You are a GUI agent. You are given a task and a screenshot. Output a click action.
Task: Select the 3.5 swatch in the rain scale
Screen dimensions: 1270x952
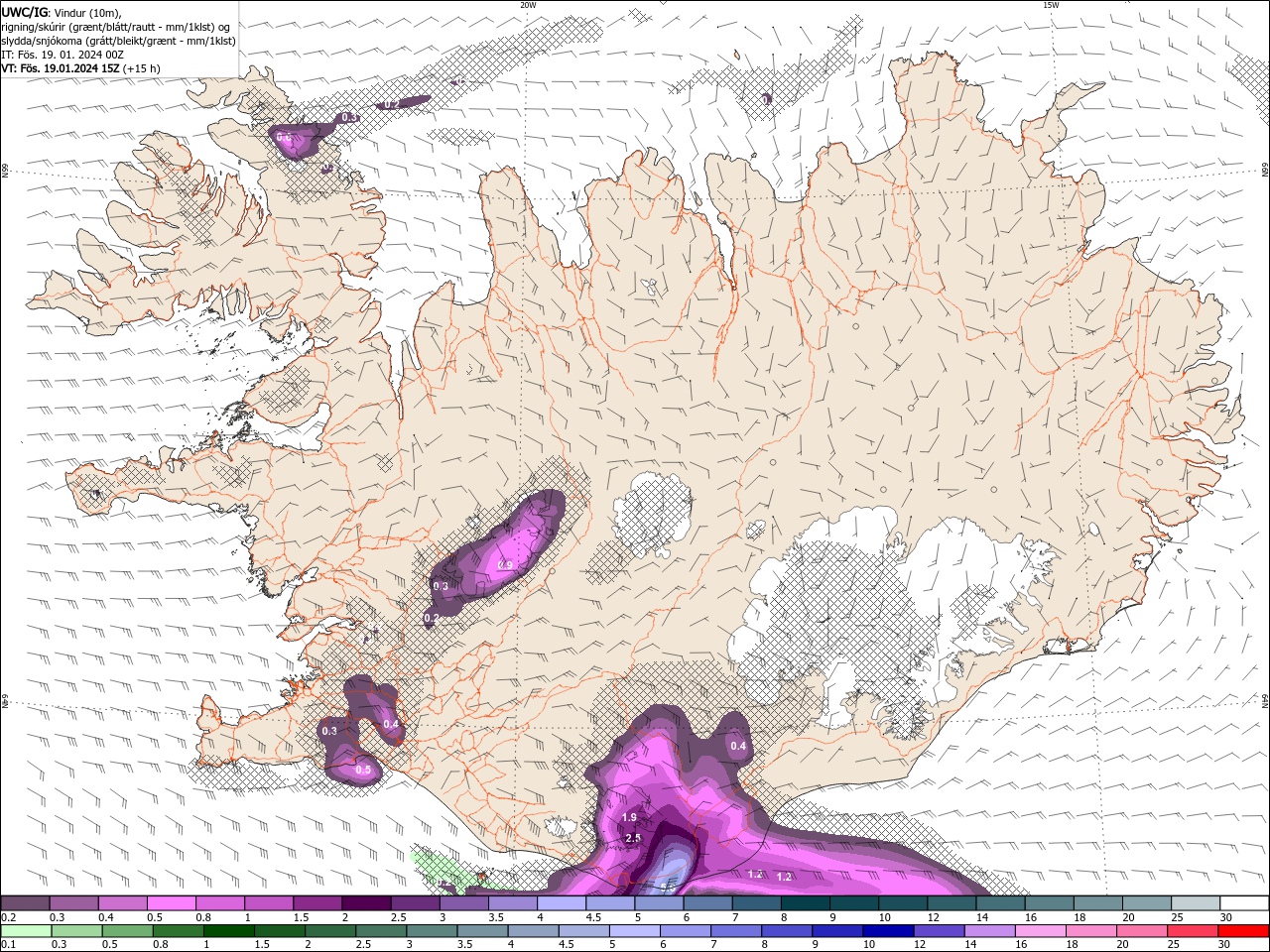click(481, 931)
